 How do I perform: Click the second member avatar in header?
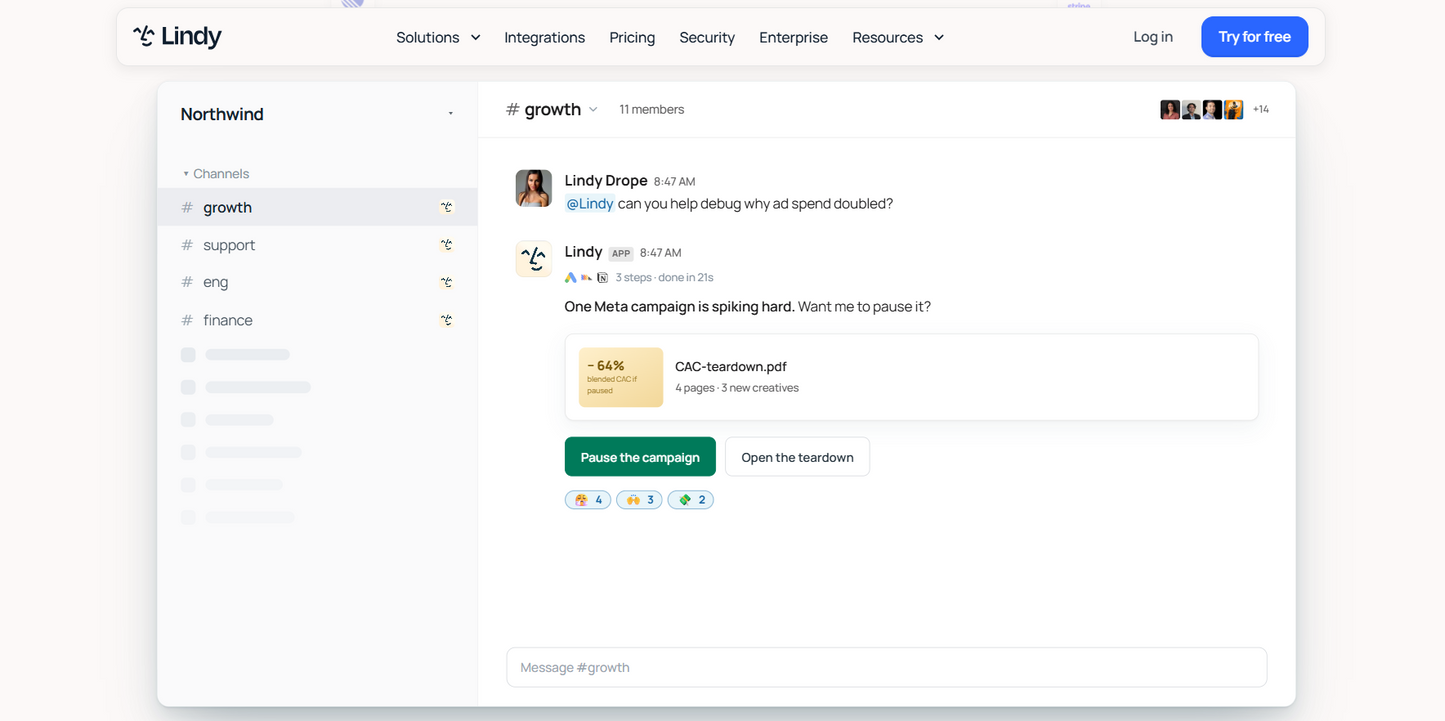1191,110
